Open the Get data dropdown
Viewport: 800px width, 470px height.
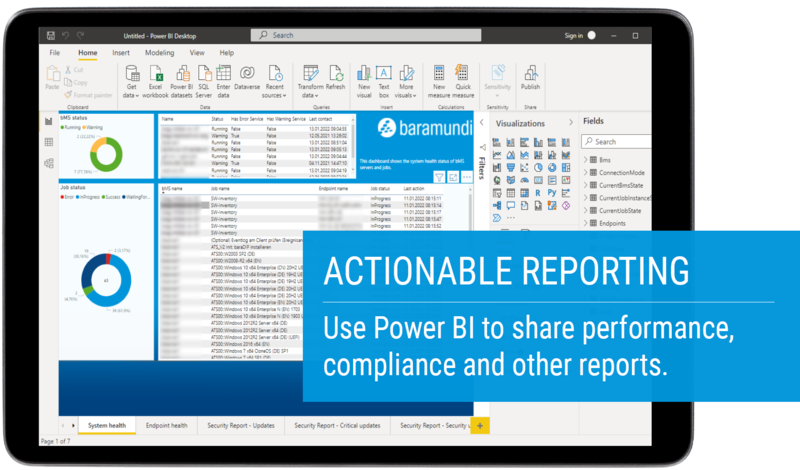click(x=131, y=82)
